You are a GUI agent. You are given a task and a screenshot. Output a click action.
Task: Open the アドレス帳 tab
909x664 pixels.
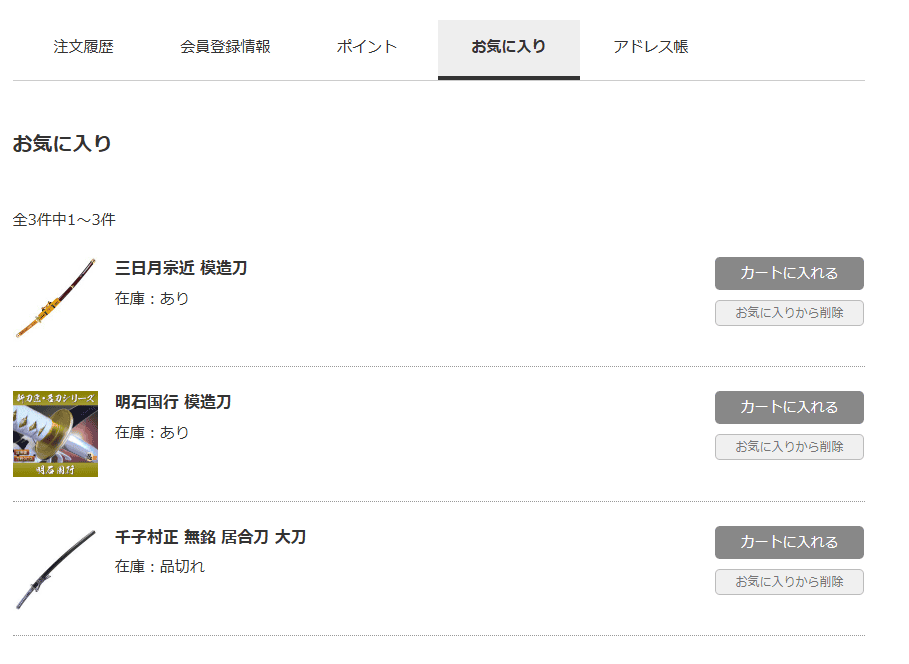coord(650,47)
